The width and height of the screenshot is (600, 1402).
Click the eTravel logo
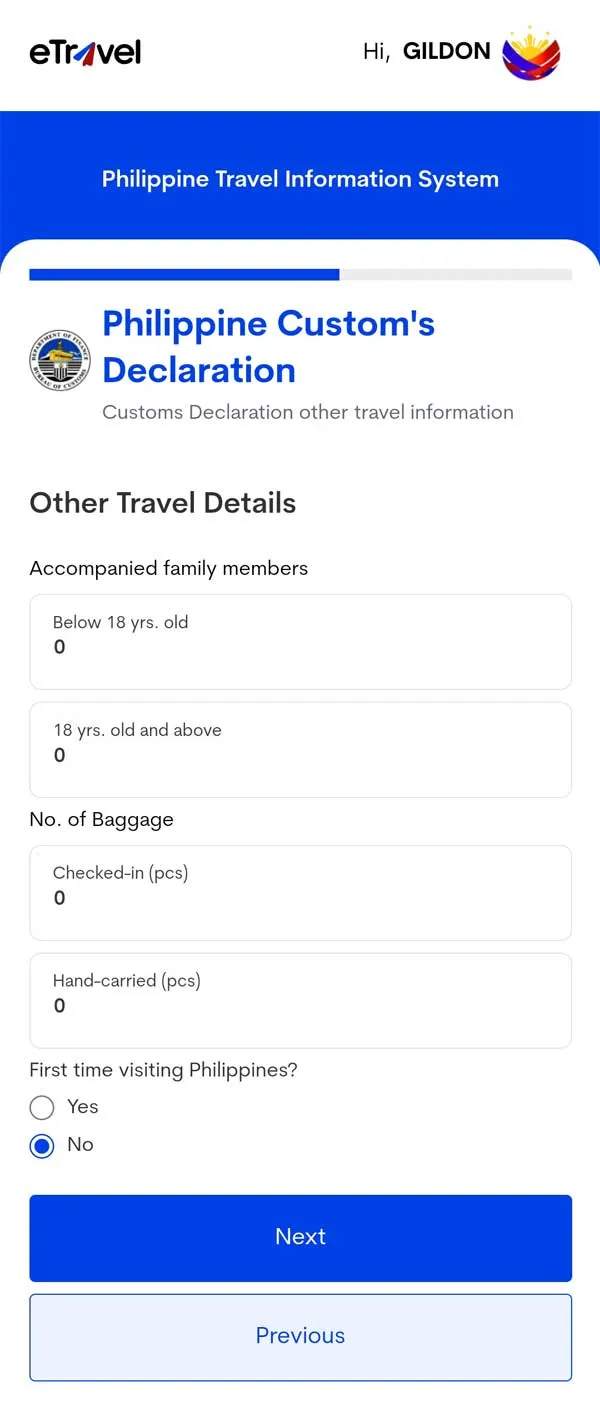[x=85, y=52]
